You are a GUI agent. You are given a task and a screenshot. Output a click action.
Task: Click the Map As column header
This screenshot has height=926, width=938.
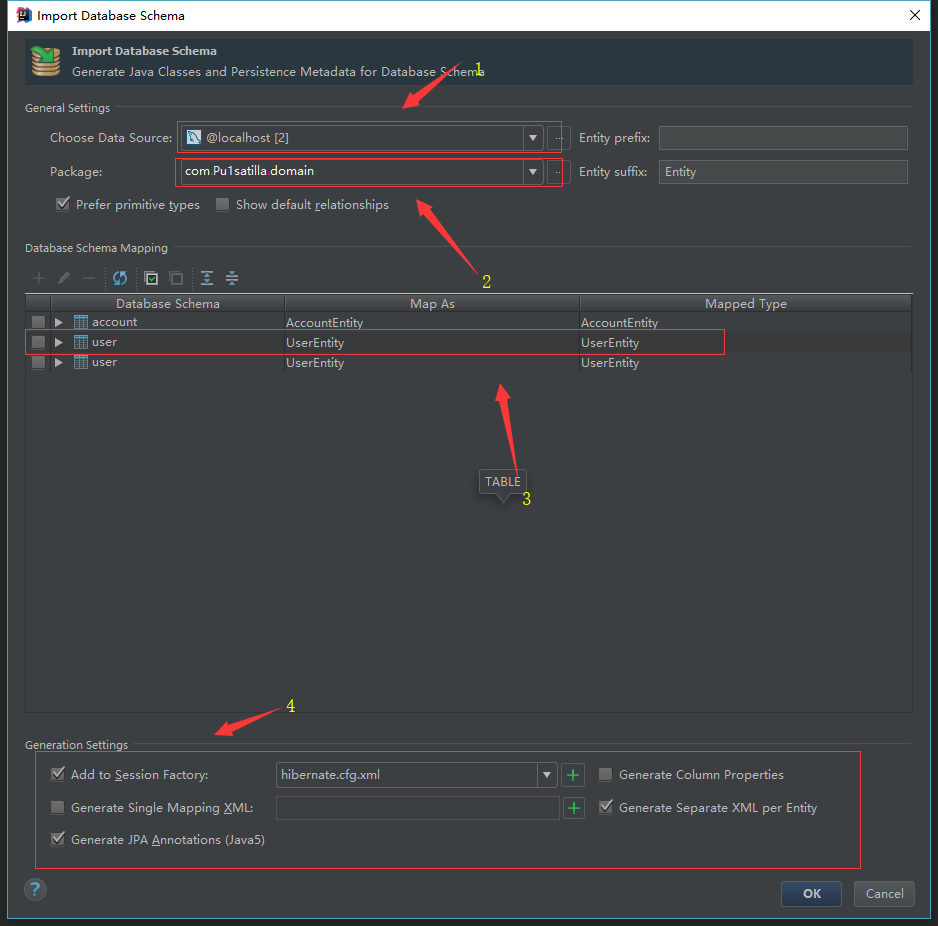432,304
